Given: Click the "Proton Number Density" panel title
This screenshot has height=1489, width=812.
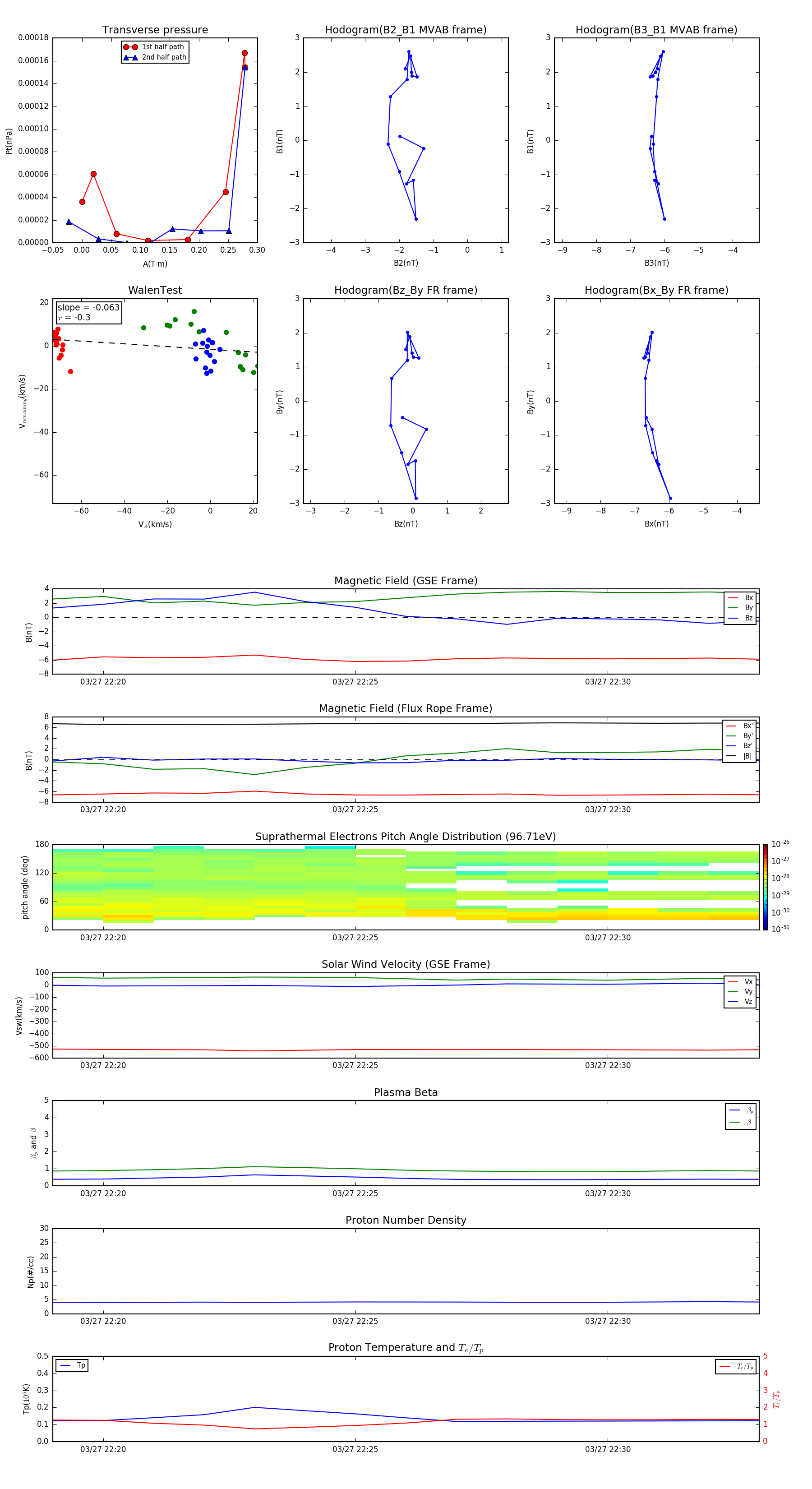Looking at the screenshot, I should (406, 1220).
